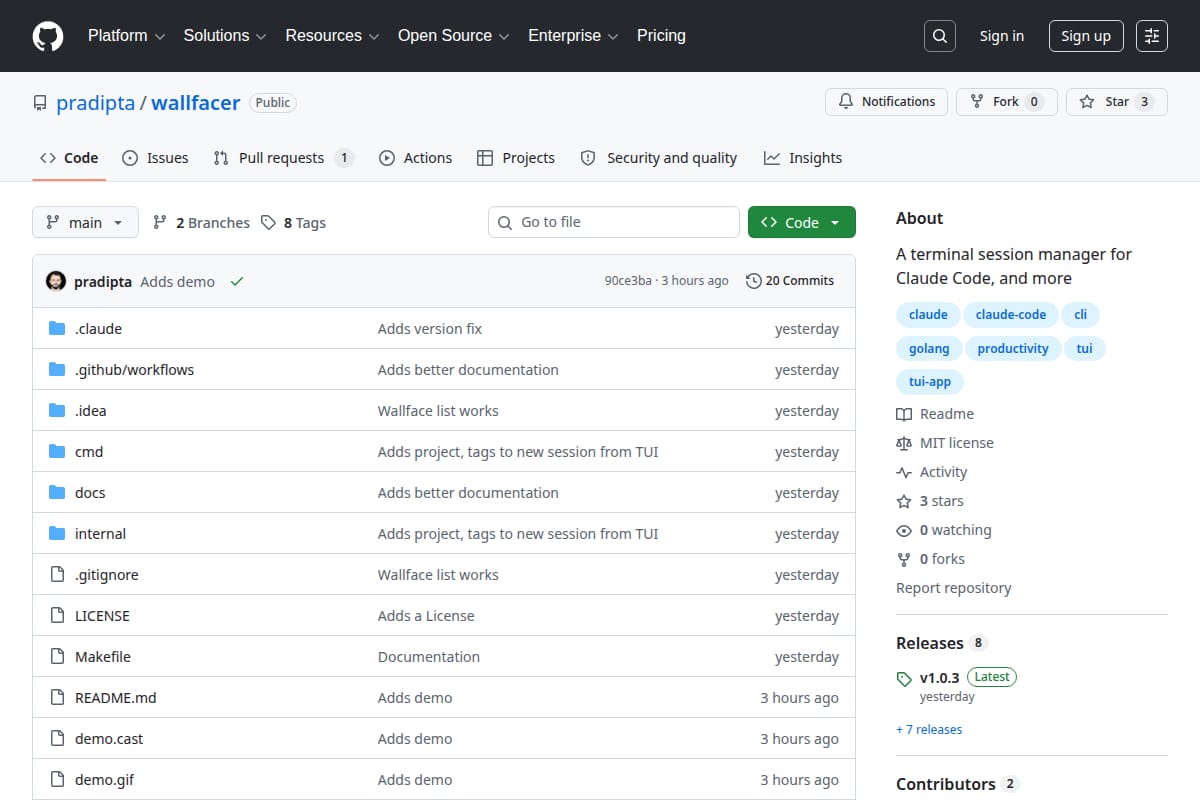This screenshot has height=800, width=1200.
Task: Open the main branch selector dropdown
Action: pyautogui.click(x=85, y=222)
